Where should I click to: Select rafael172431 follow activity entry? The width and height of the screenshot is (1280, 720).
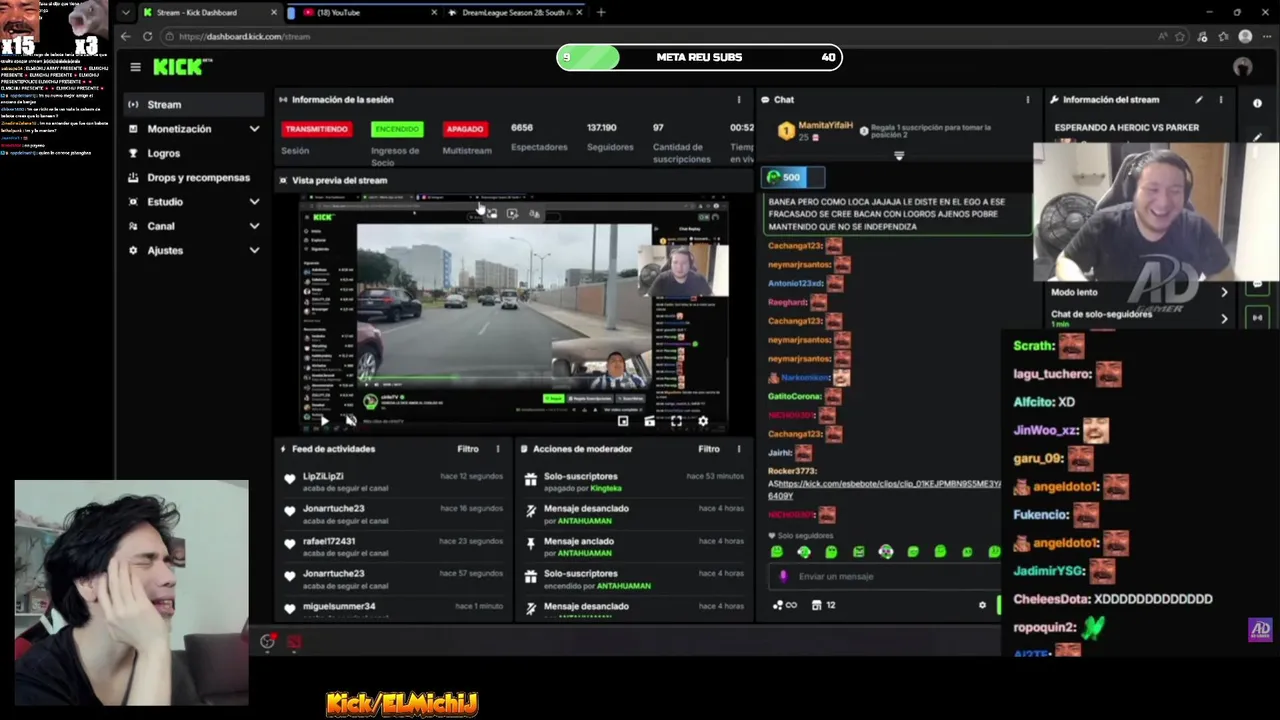point(394,547)
